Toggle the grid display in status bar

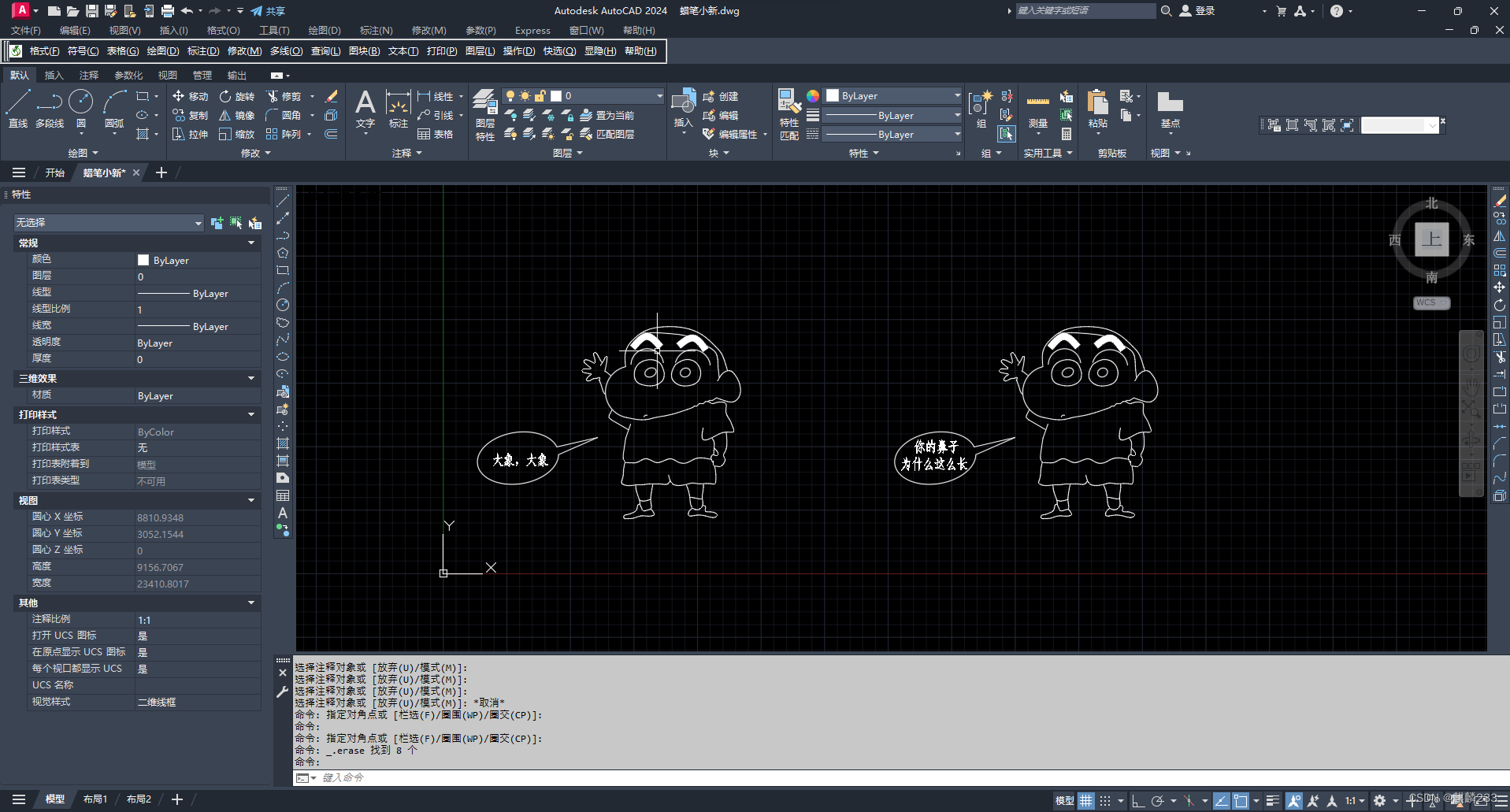(x=1086, y=800)
